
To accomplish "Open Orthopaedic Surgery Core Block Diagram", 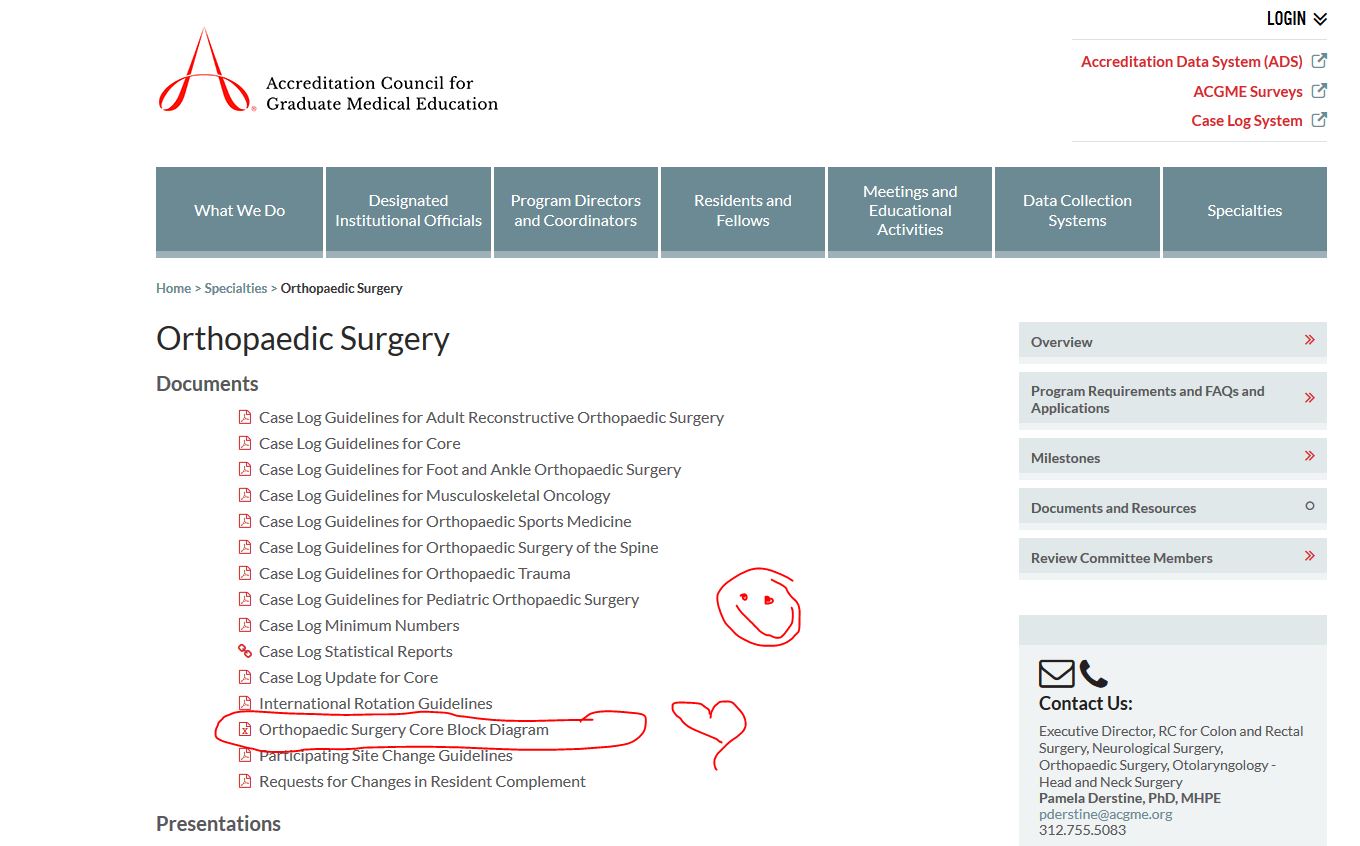I will click(x=404, y=730).
